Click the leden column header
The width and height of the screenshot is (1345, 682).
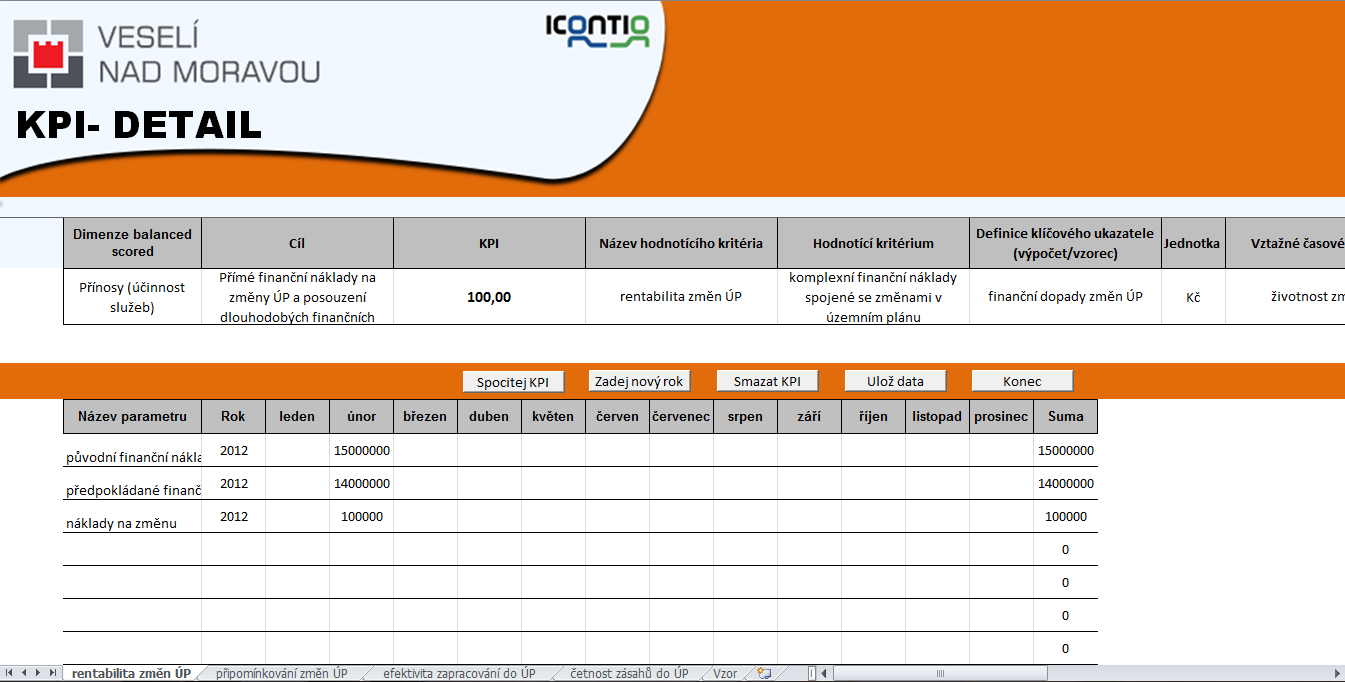tap(297, 416)
